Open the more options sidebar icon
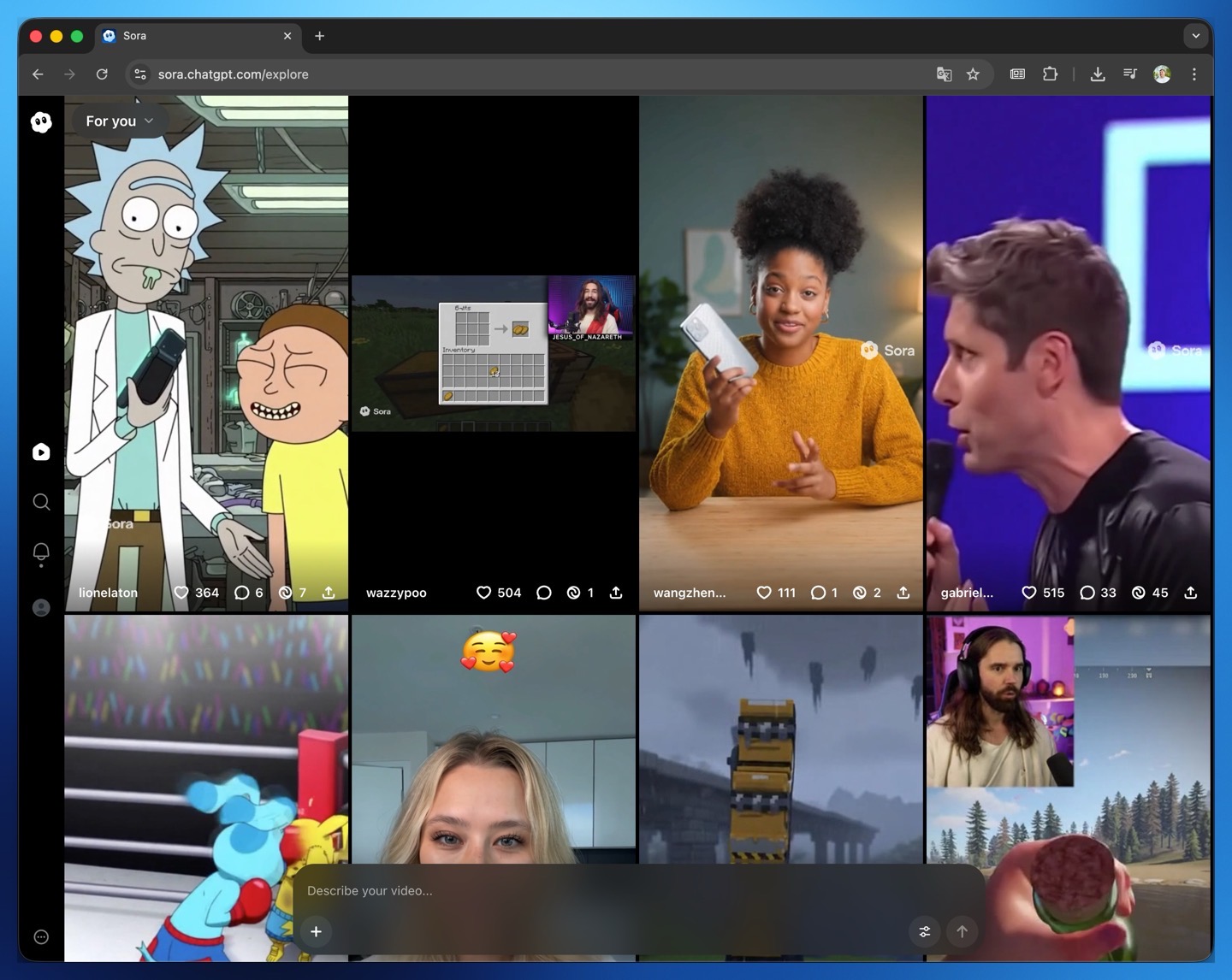1232x980 pixels. click(x=41, y=937)
